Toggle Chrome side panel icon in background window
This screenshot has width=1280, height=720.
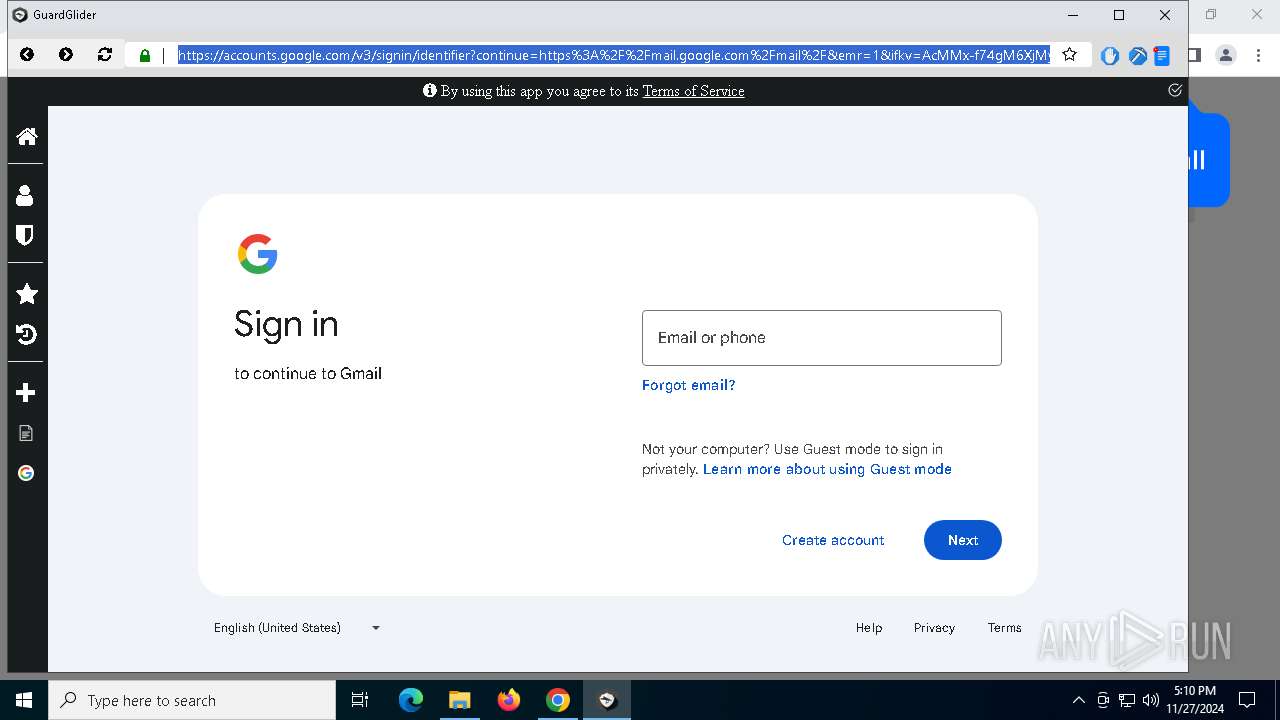(x=1194, y=55)
